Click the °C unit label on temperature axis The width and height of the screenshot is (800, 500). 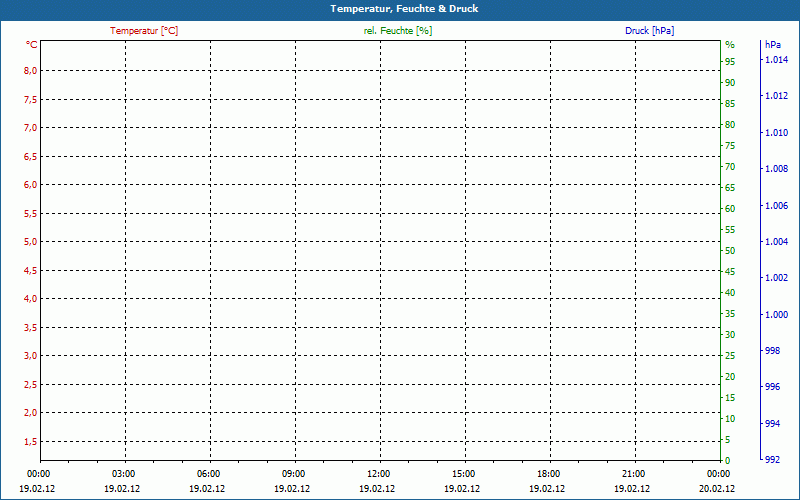[x=32, y=45]
